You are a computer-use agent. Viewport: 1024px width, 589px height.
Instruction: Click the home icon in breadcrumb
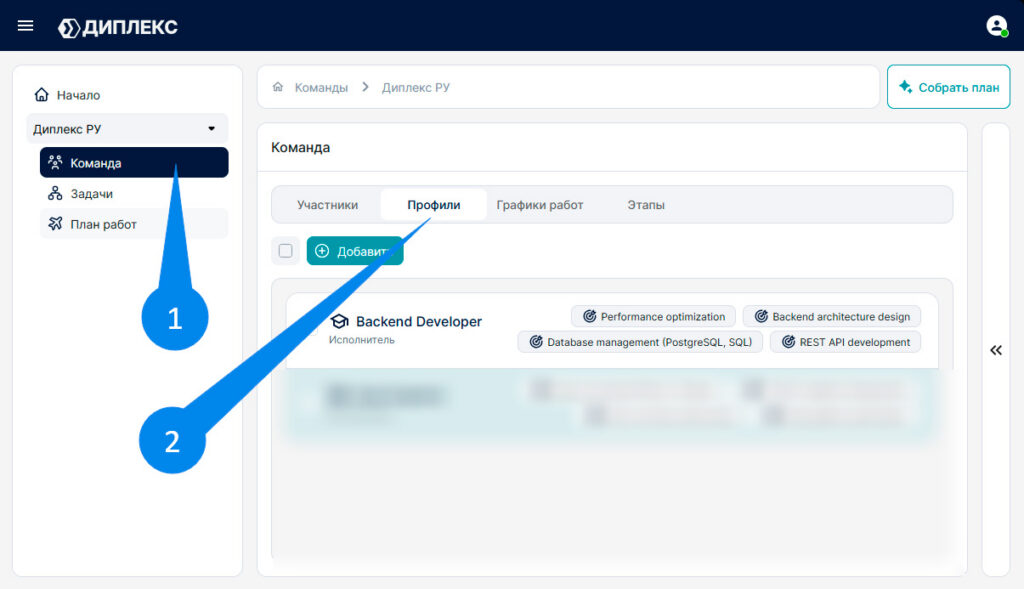[278, 87]
